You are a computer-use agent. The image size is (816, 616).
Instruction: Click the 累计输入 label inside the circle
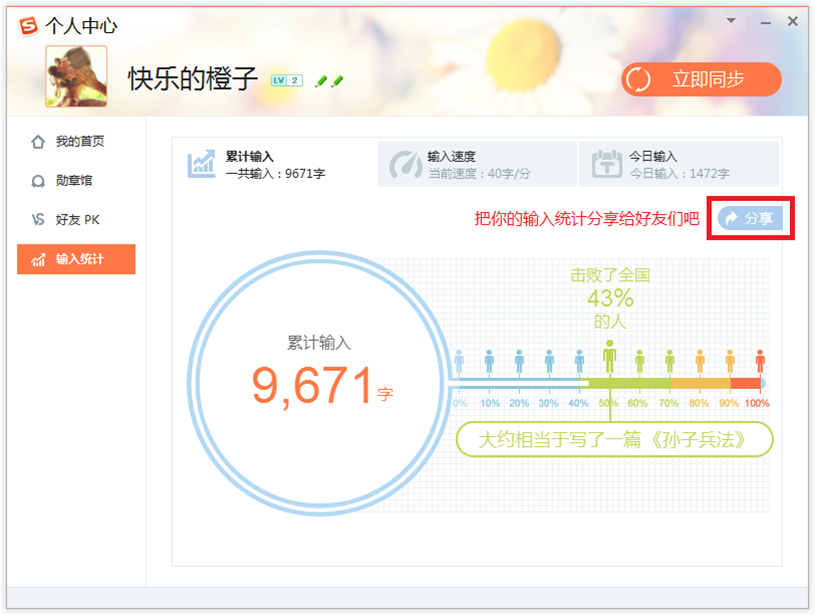[319, 343]
